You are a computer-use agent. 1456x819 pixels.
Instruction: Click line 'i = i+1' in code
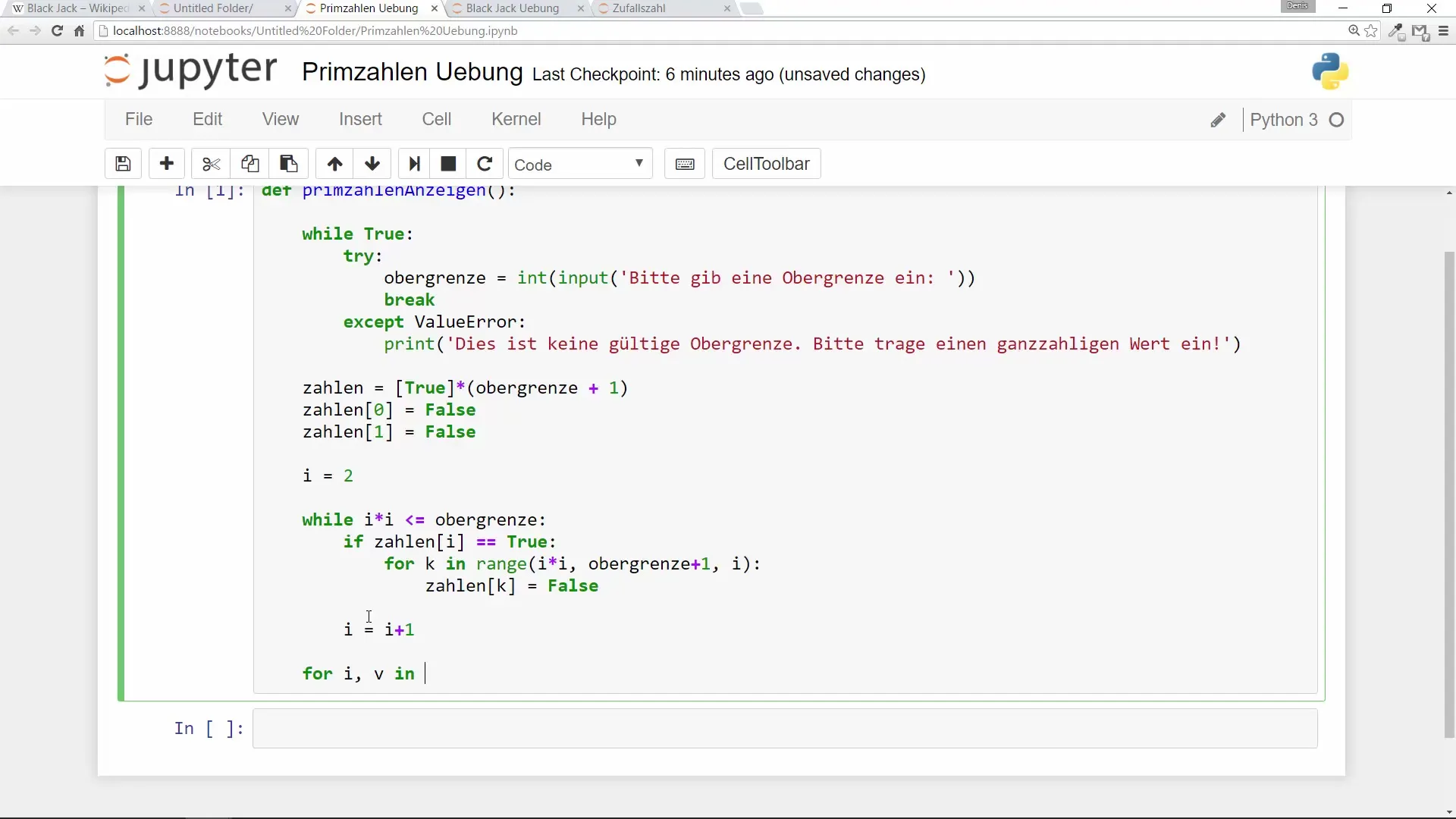tap(378, 629)
